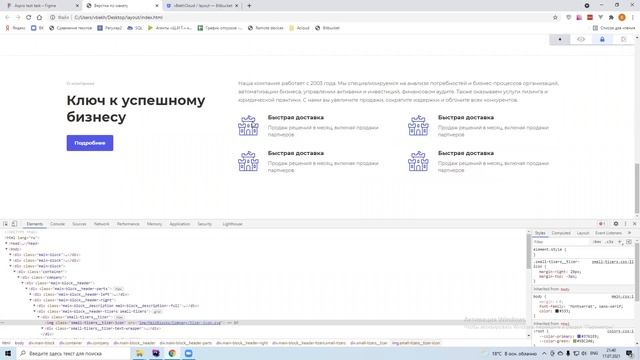The width and height of the screenshot is (640, 360).
Task: Toggle the .cls class editor button
Action: pyautogui.click(x=609, y=242)
